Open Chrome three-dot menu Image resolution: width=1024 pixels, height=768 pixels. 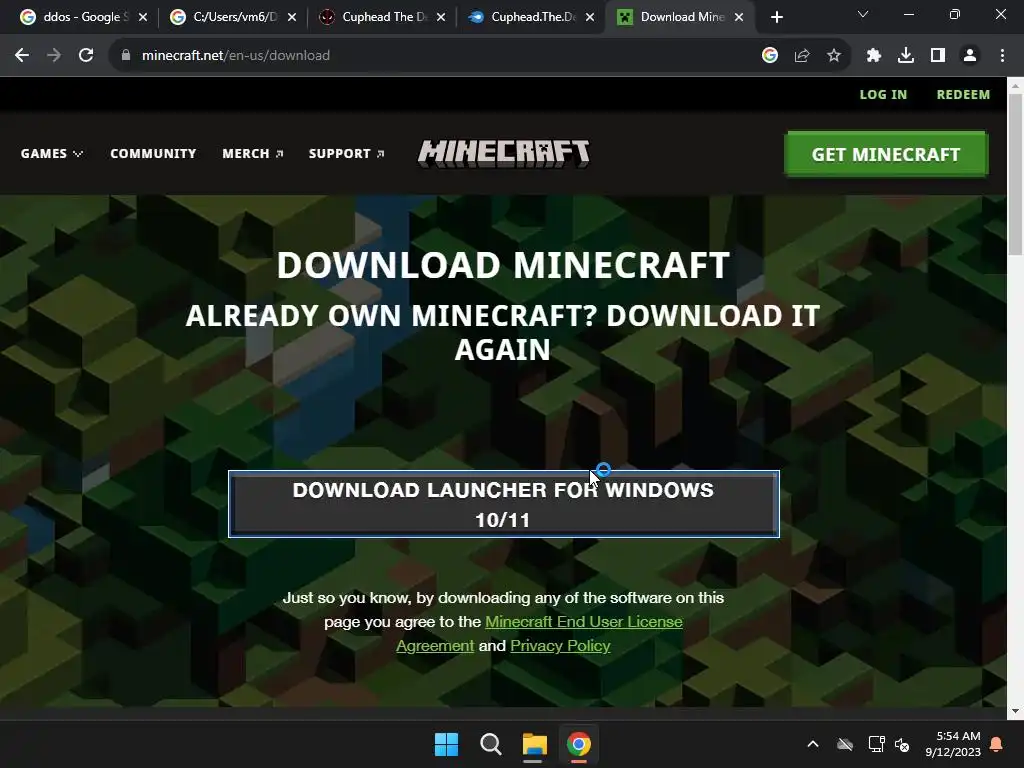(1002, 56)
